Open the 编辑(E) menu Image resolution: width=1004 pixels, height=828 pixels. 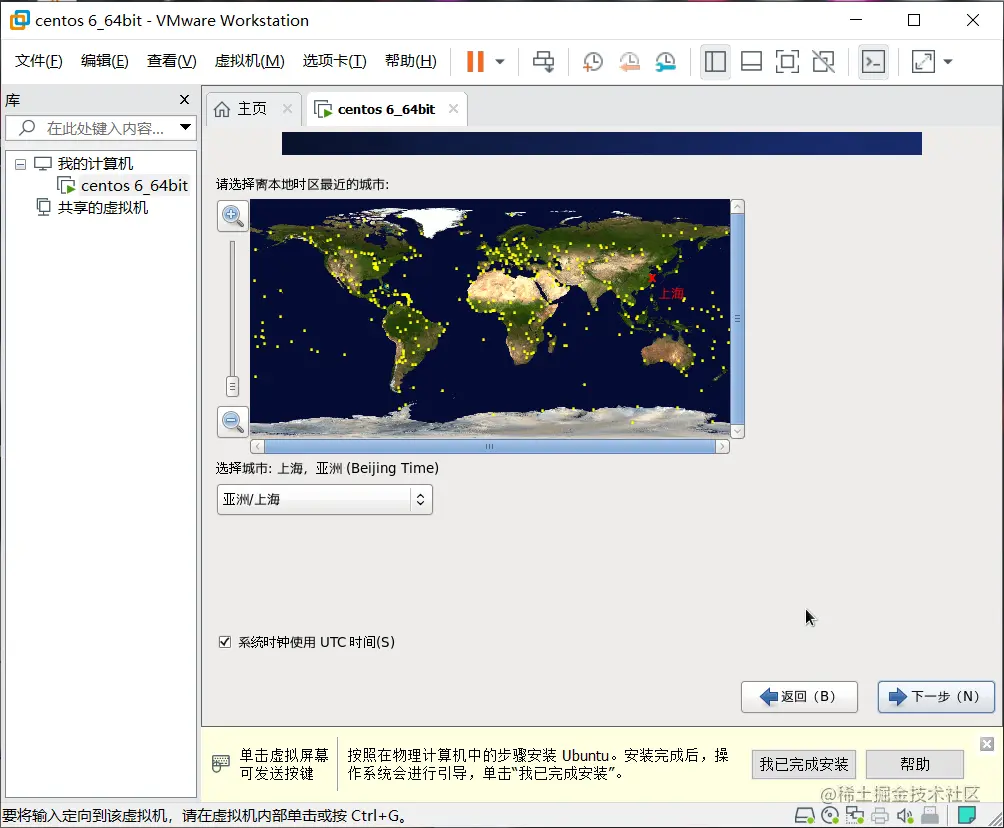click(104, 61)
